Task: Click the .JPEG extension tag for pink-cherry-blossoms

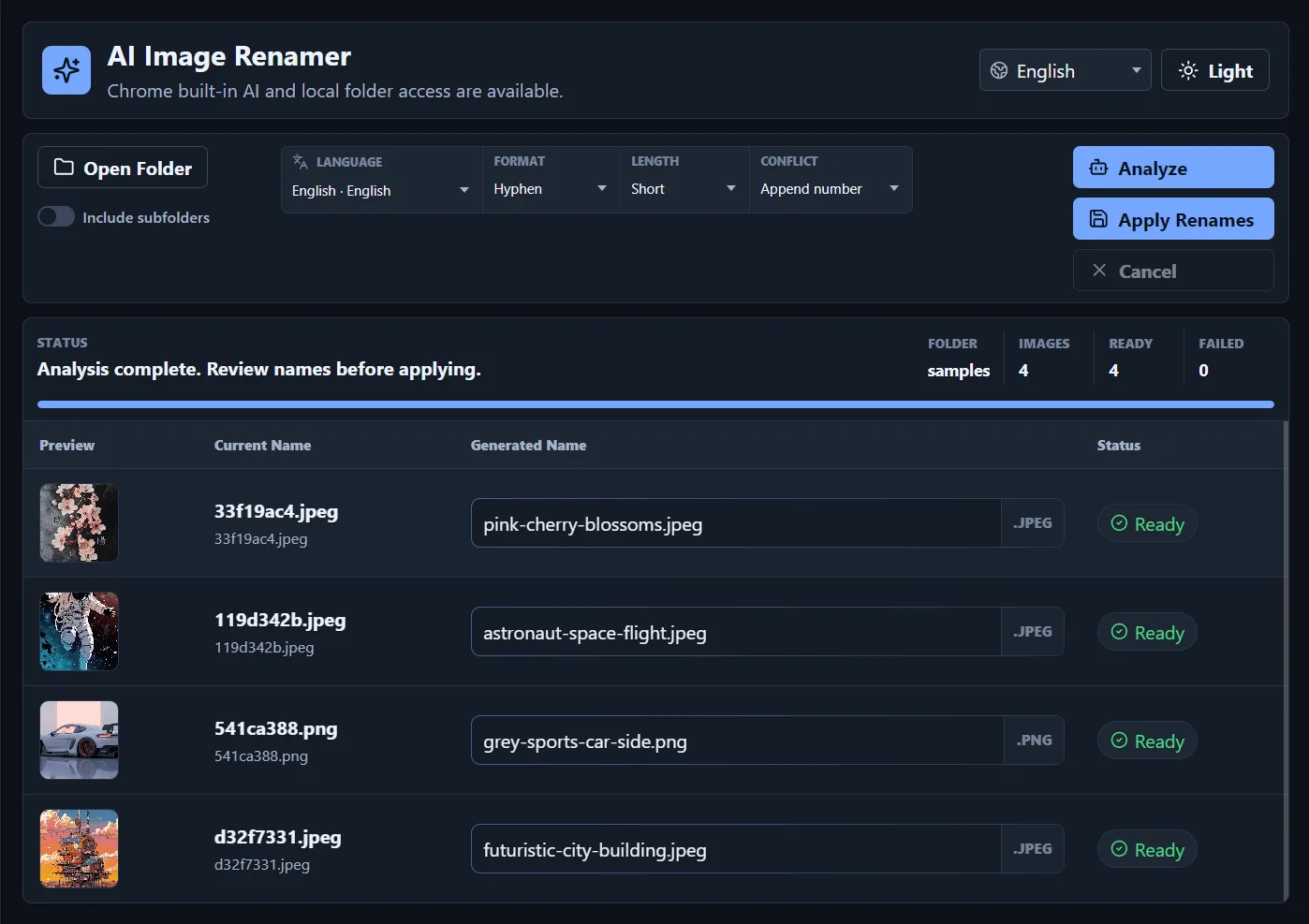Action: point(1033,523)
